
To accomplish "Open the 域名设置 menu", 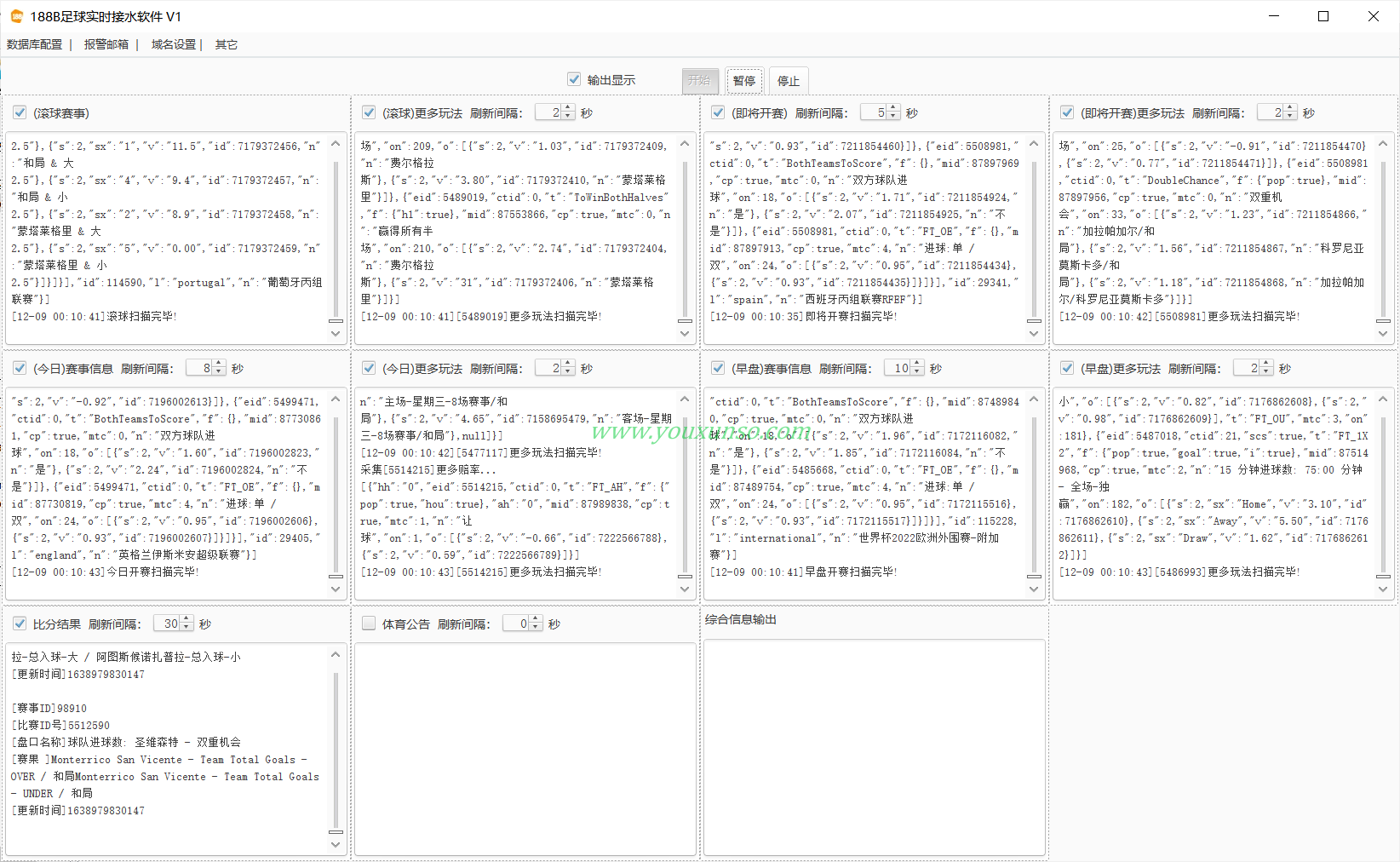I will tap(174, 44).
